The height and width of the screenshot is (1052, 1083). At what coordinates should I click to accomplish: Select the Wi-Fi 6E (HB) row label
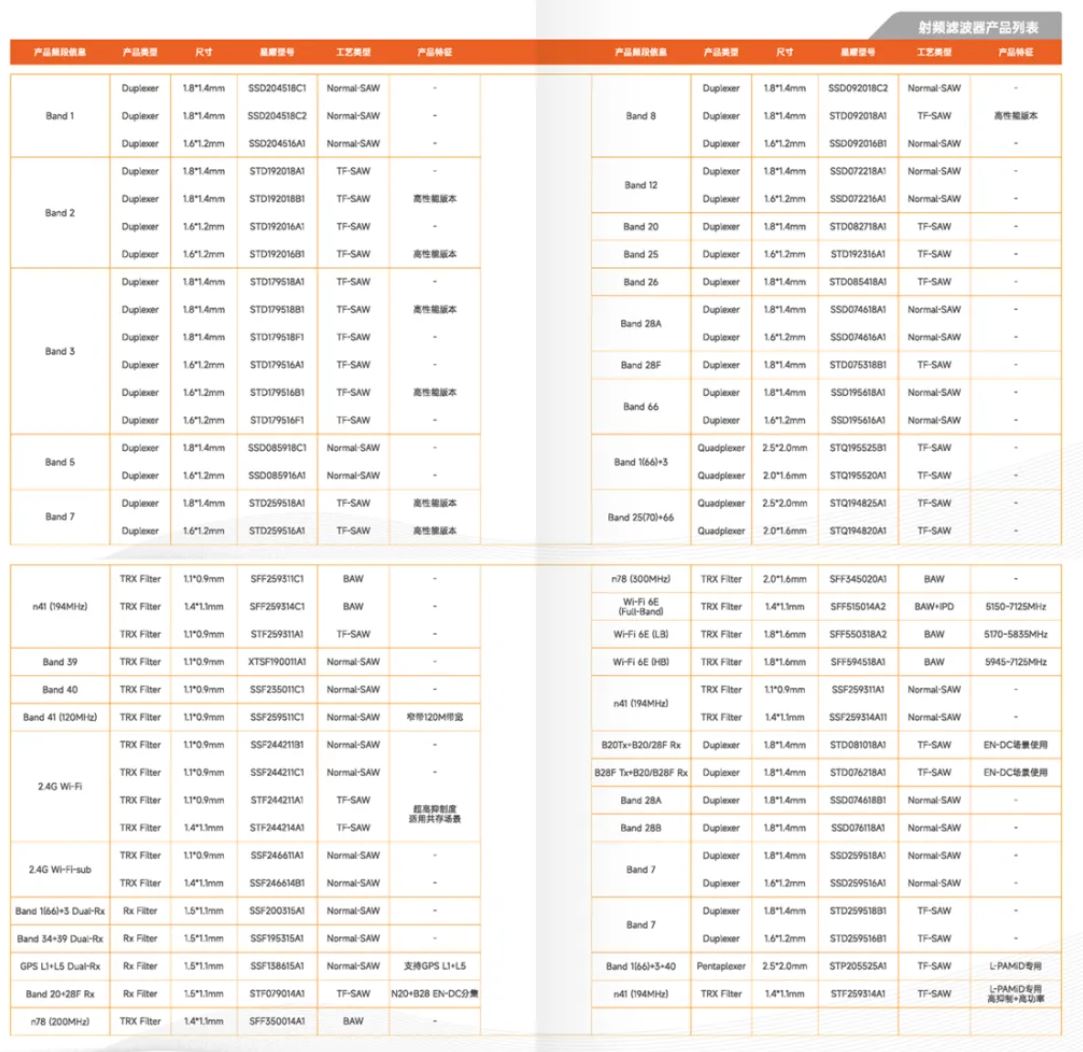(x=640, y=662)
